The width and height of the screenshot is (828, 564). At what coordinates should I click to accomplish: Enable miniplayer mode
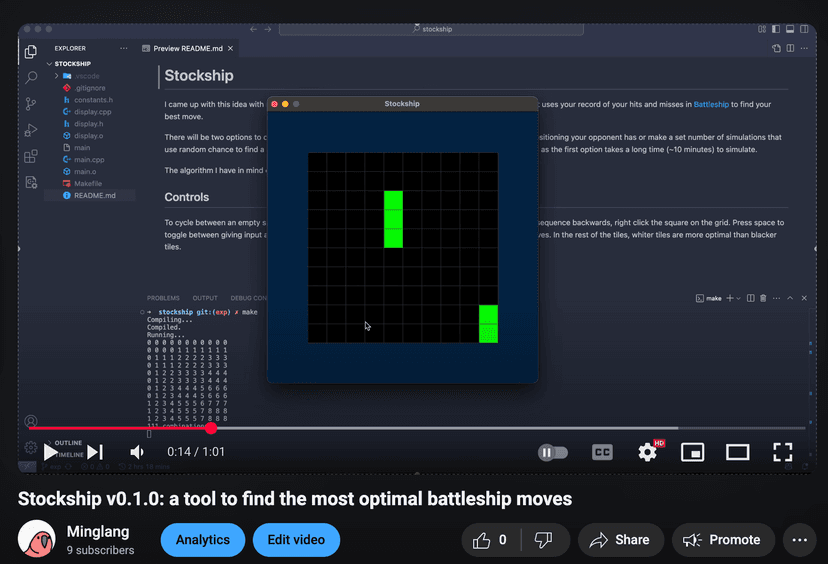692,452
